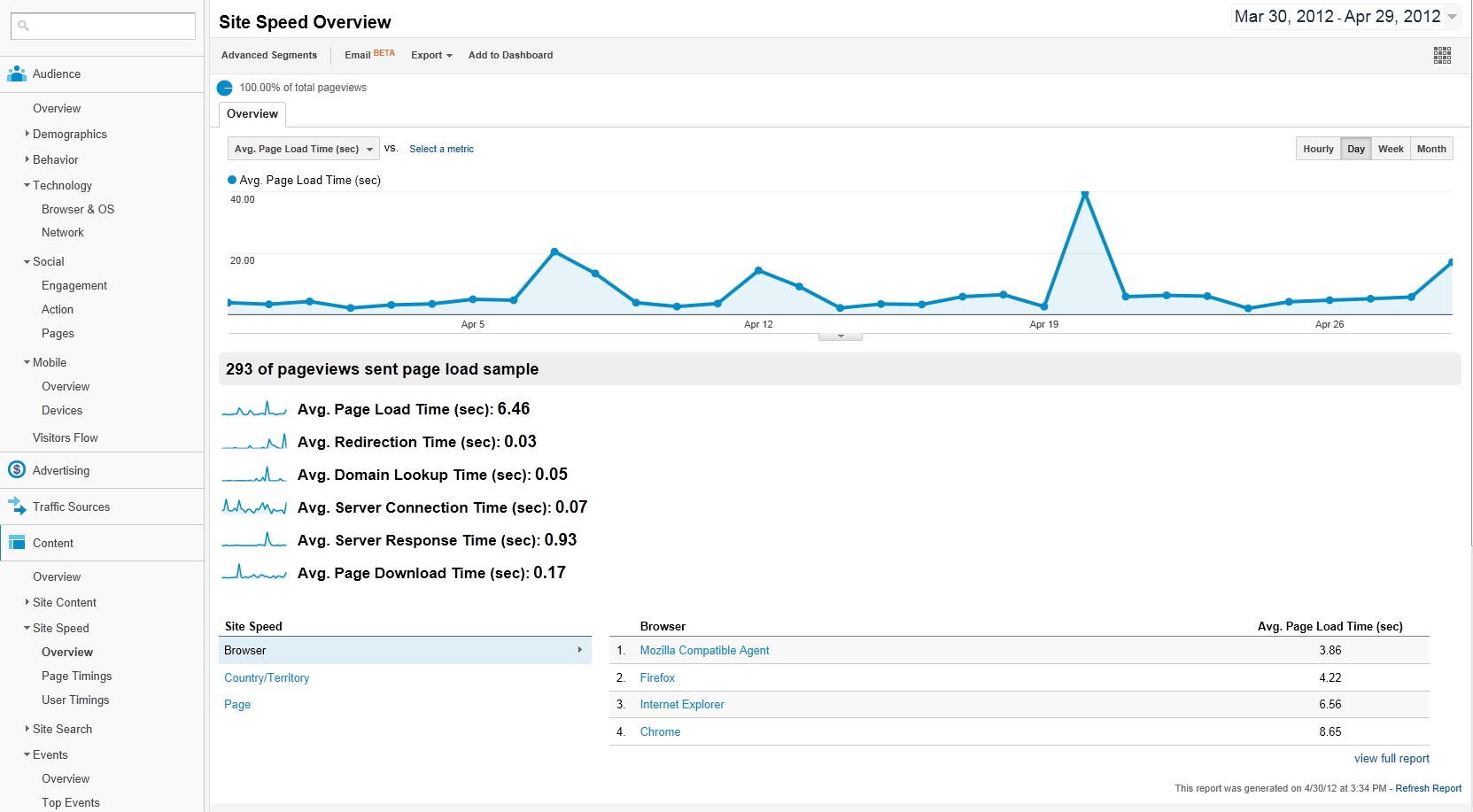Viewport: 1473px width, 812px height.
Task: Click the Server Connection Time sparkline
Action: (254, 507)
